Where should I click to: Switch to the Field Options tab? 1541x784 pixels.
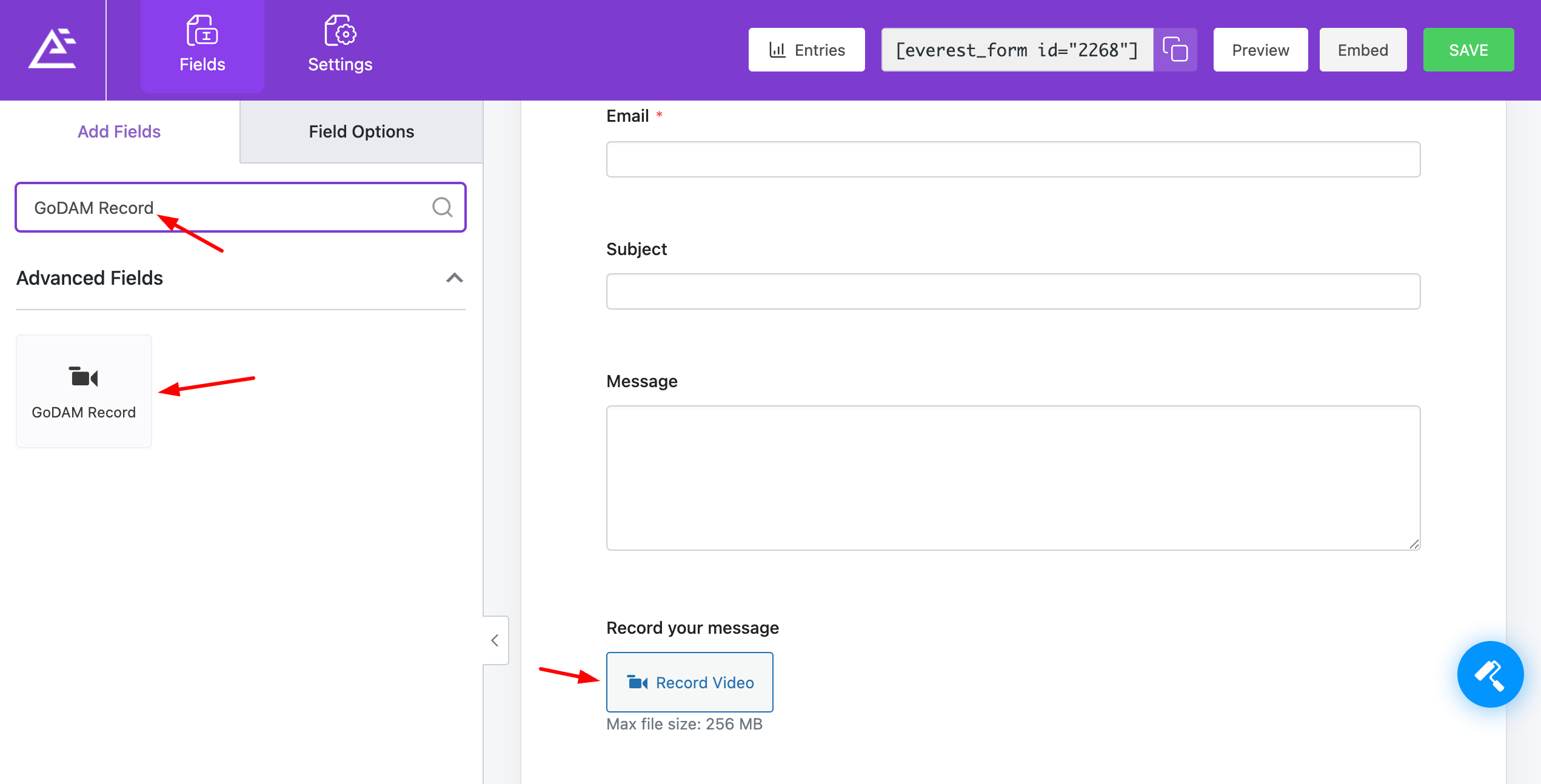pyautogui.click(x=361, y=131)
